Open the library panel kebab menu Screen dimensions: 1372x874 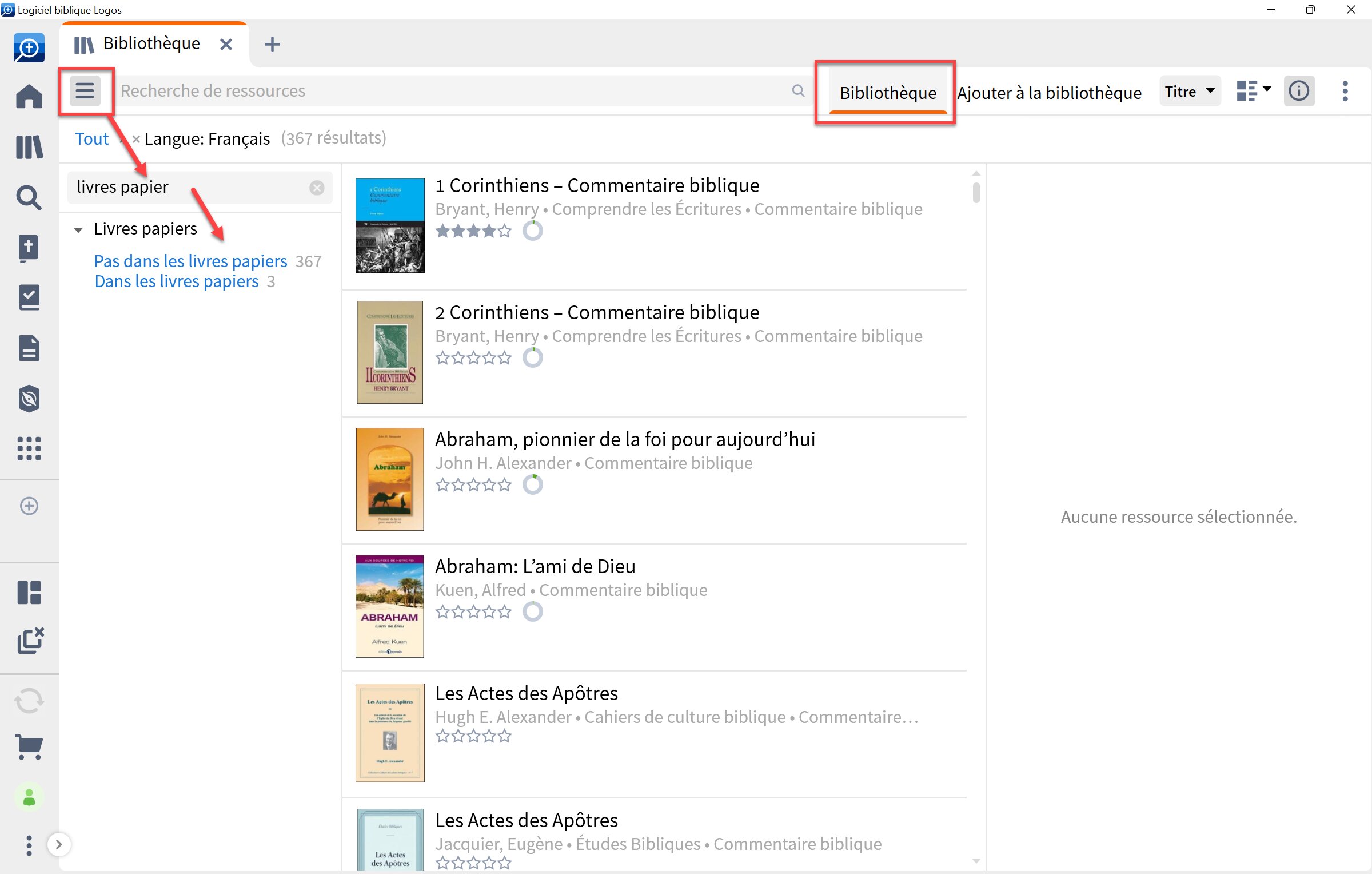(1345, 91)
